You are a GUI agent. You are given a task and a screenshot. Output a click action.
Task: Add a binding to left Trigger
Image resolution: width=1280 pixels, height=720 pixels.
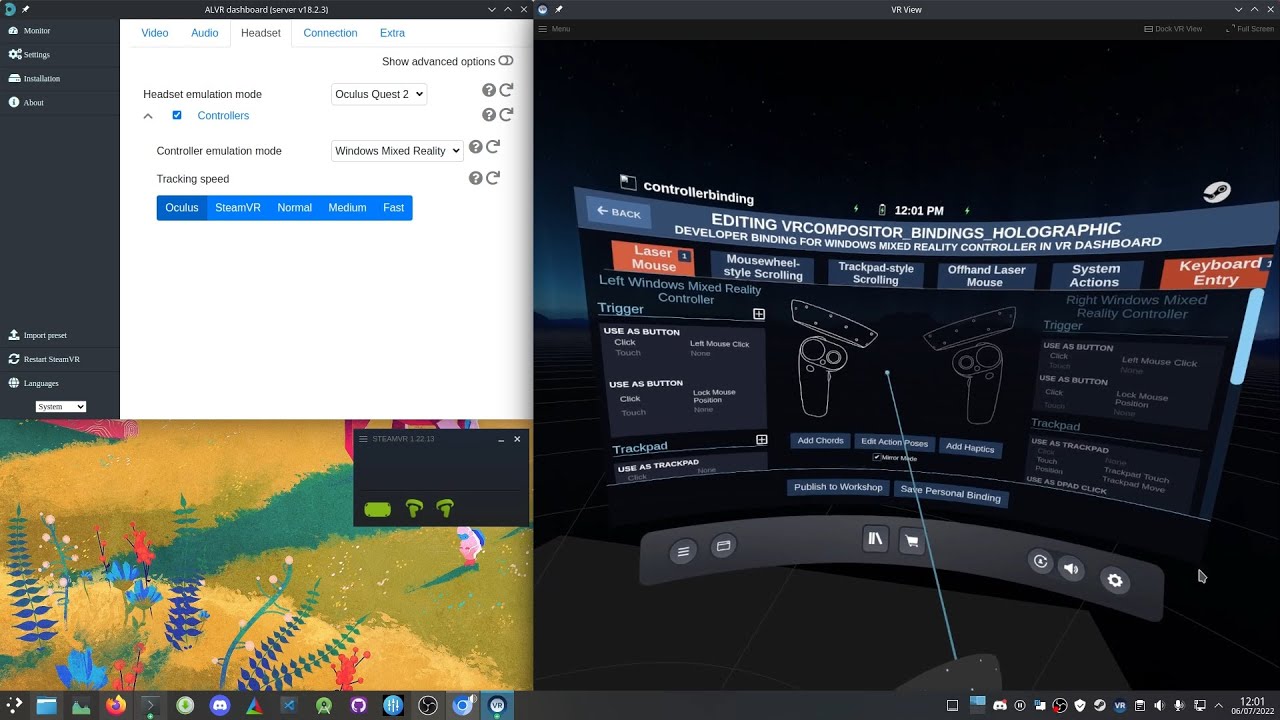click(x=759, y=314)
